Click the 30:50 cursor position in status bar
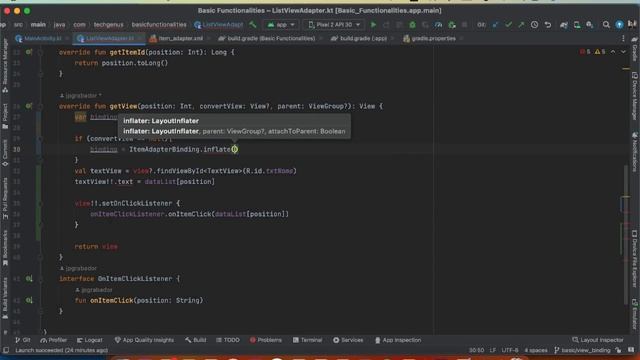 [476, 350]
